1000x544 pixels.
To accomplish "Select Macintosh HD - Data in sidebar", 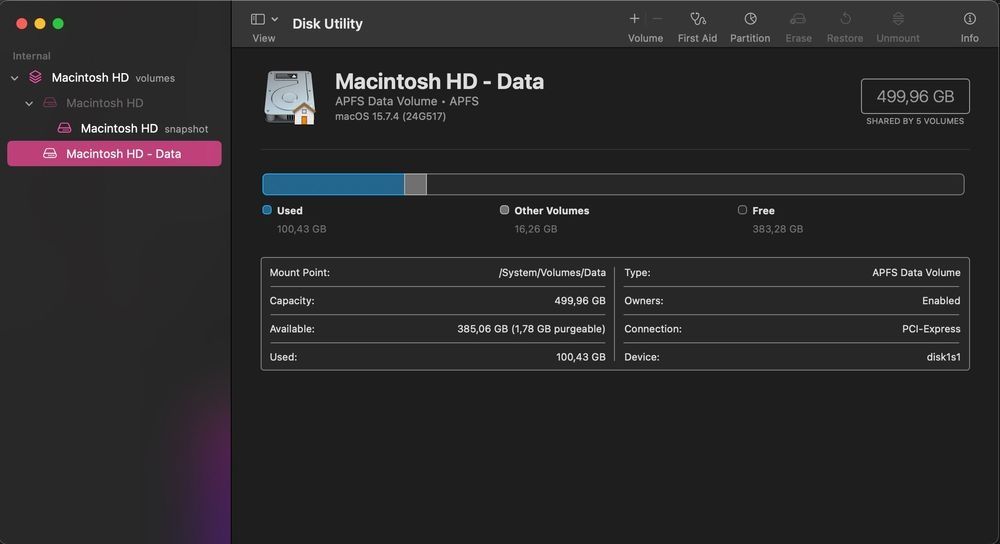I will pos(114,154).
